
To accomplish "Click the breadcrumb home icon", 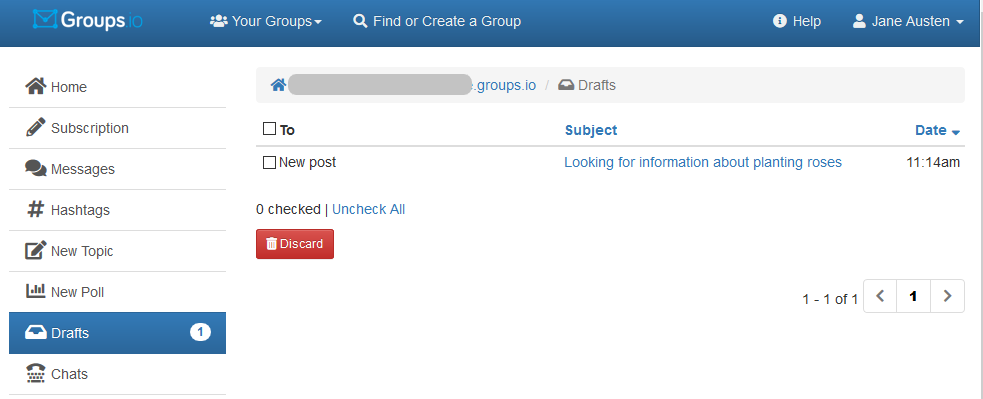I will [278, 85].
